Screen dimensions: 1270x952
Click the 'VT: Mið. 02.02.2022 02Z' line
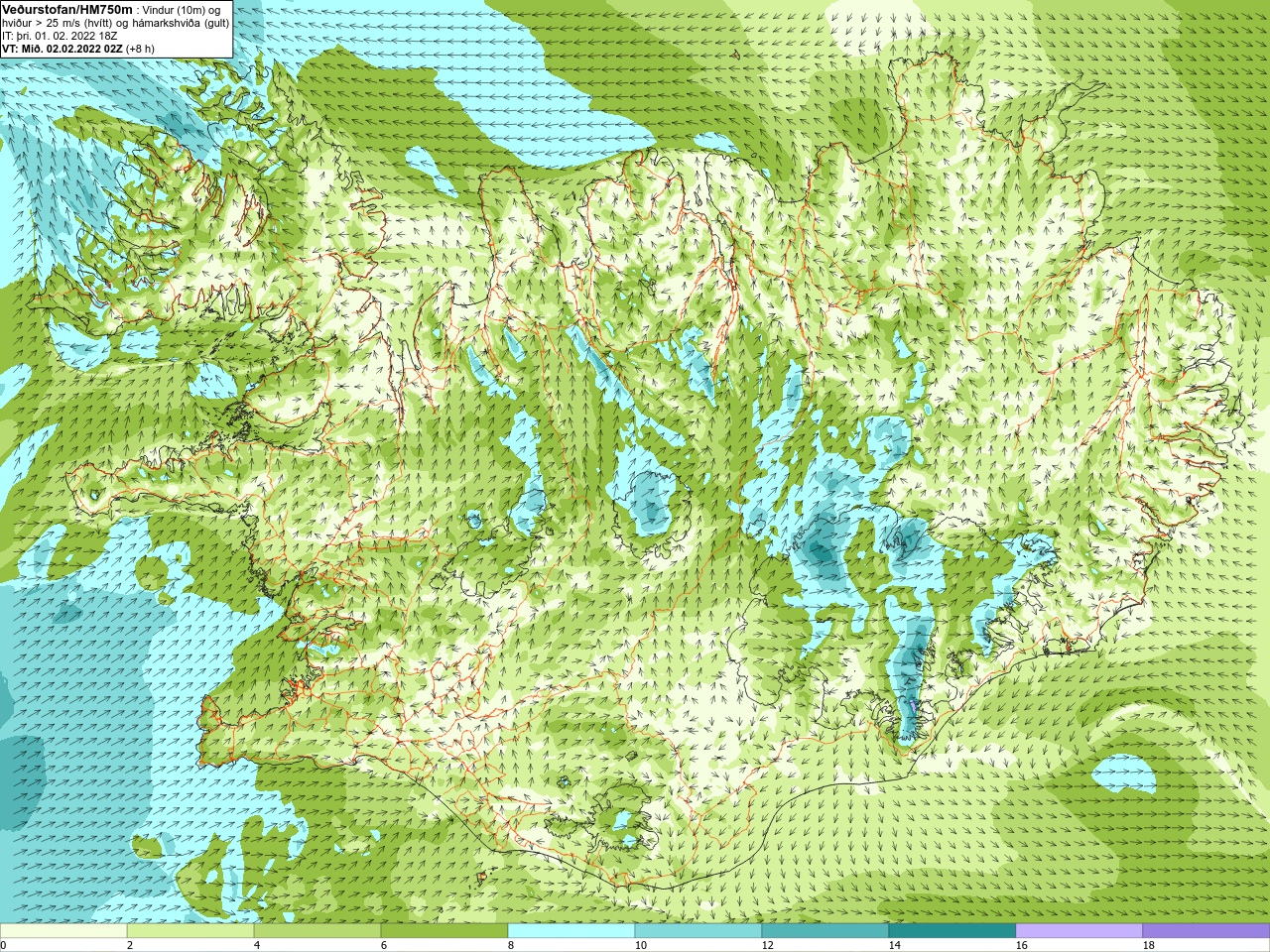click(63, 49)
